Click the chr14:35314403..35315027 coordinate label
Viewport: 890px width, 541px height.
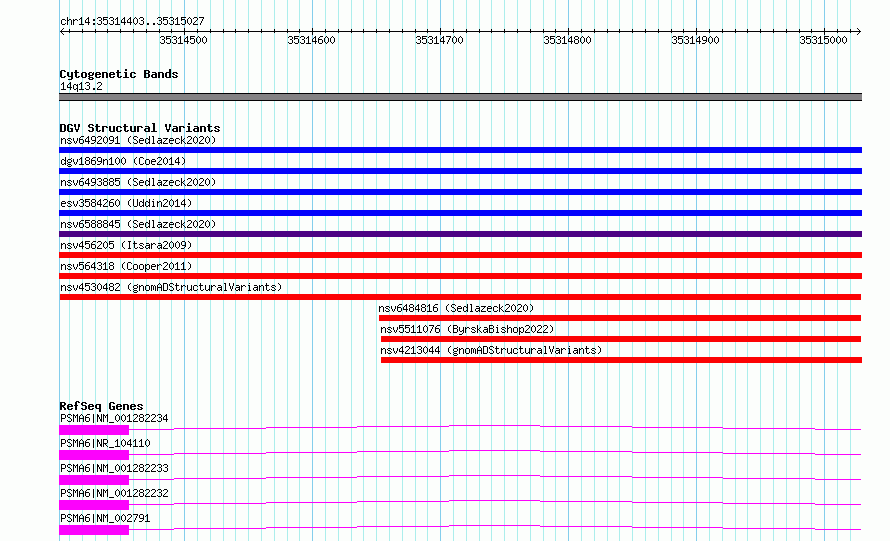tap(132, 22)
